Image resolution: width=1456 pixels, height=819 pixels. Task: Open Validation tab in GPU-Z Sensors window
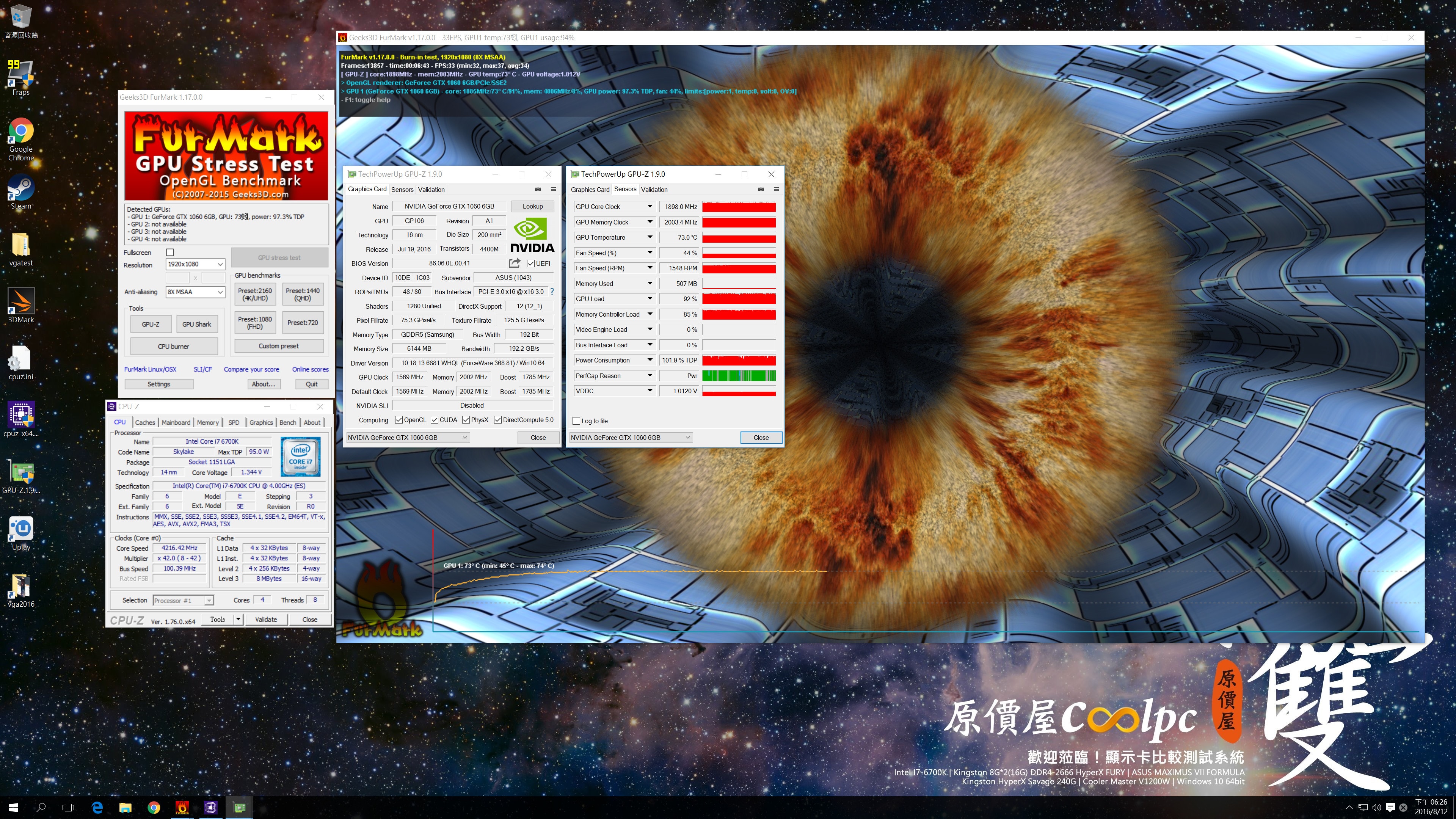click(x=654, y=190)
